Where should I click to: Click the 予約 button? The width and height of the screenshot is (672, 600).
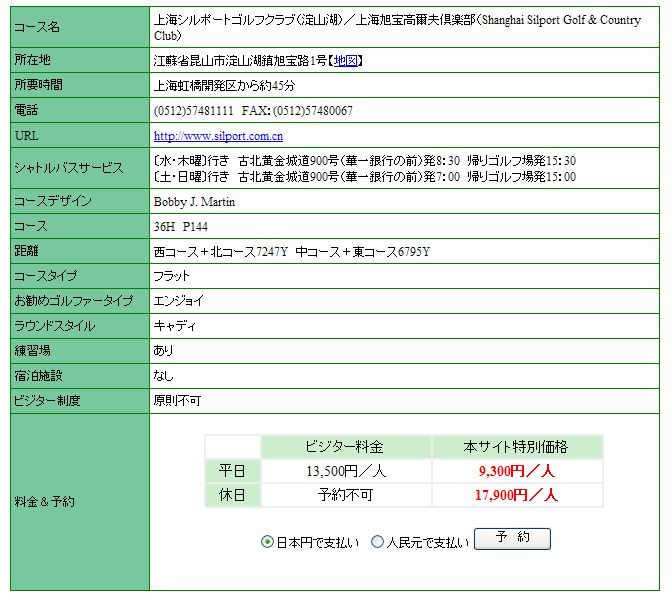click(x=512, y=539)
